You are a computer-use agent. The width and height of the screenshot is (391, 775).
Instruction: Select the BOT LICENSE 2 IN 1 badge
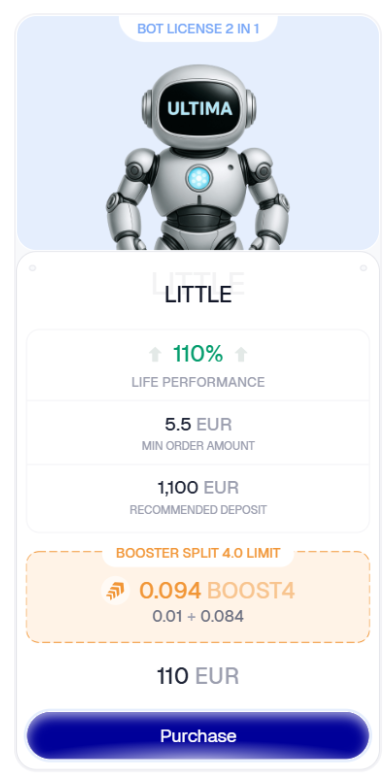coord(198,29)
